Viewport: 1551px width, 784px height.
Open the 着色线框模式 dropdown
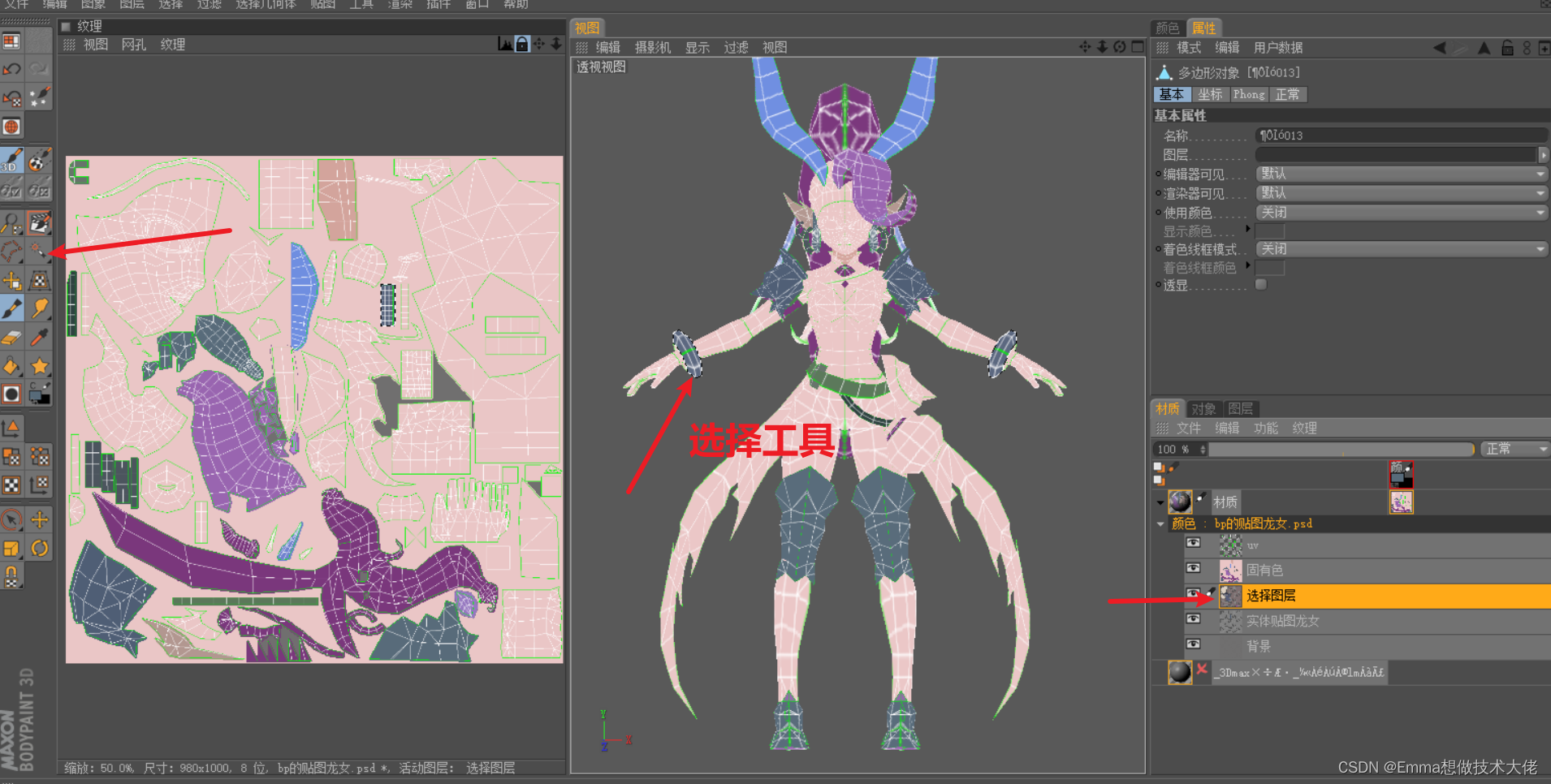pos(1402,249)
